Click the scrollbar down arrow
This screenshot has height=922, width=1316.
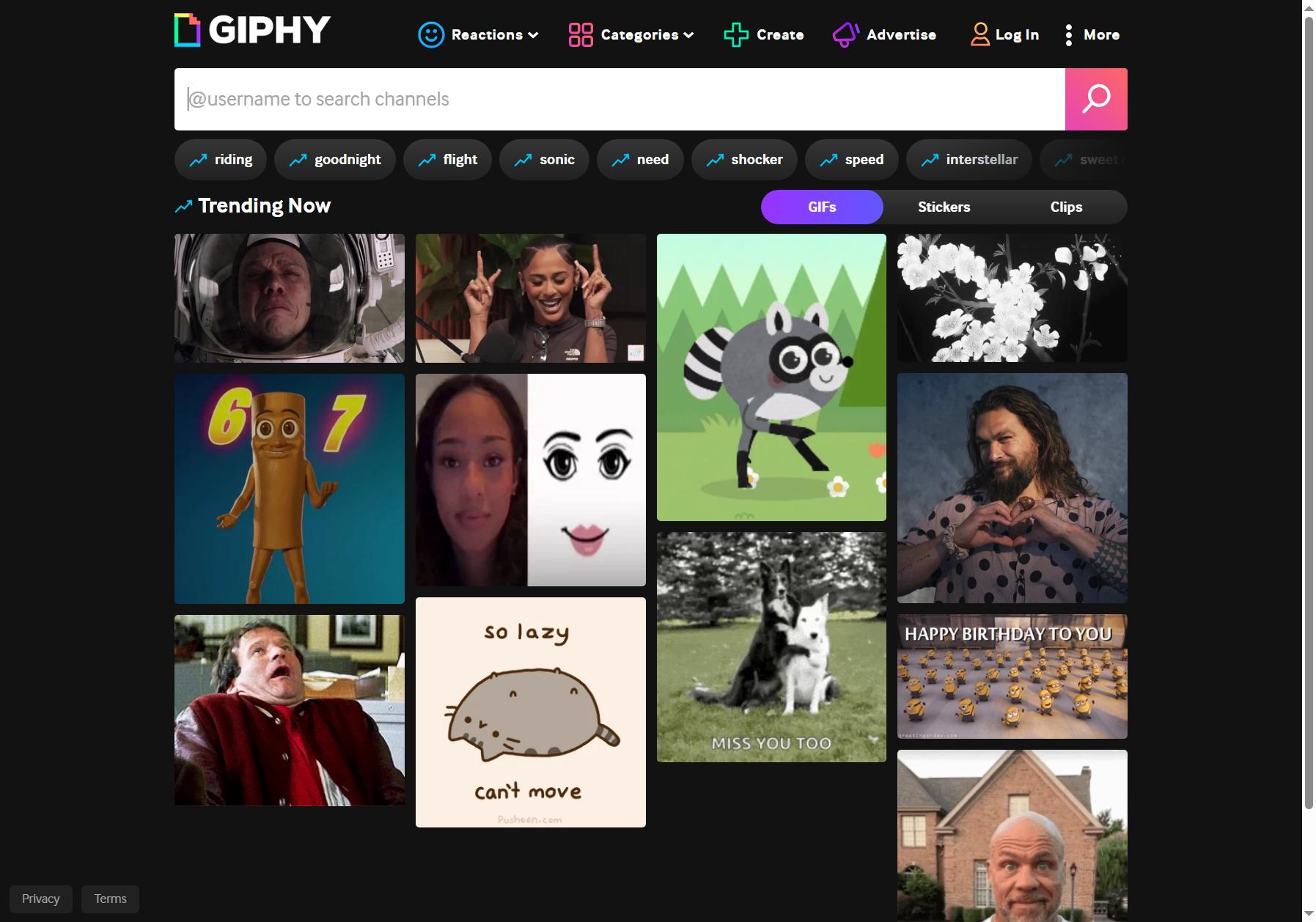pos(1309,915)
